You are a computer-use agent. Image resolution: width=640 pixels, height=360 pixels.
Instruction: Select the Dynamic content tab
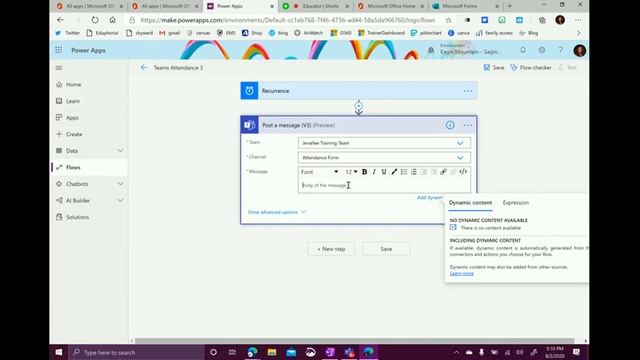[470, 202]
